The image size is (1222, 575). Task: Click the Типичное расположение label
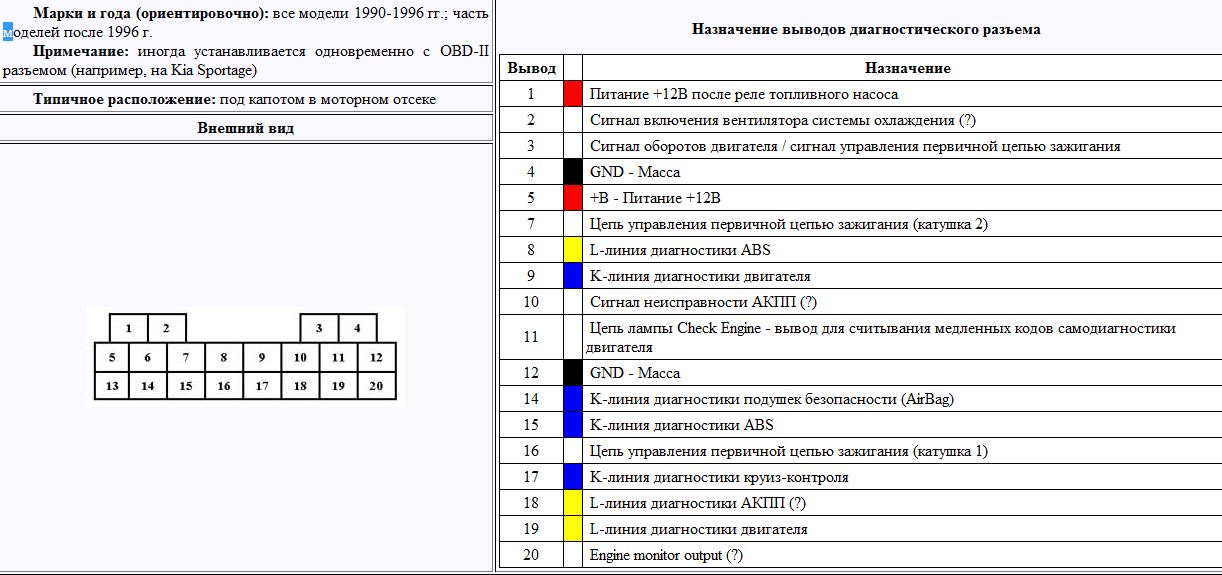click(x=124, y=99)
